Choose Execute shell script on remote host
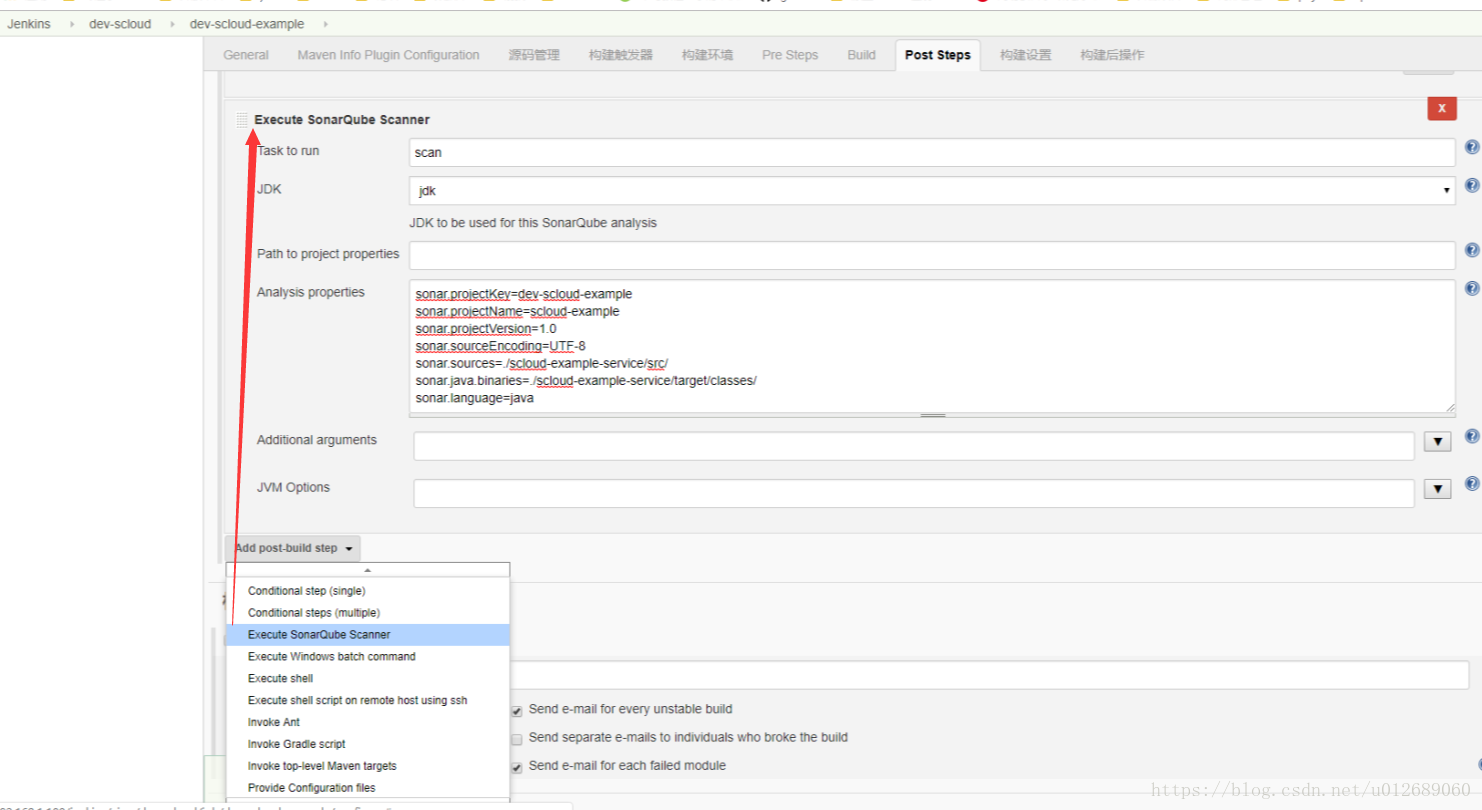 [x=368, y=701]
